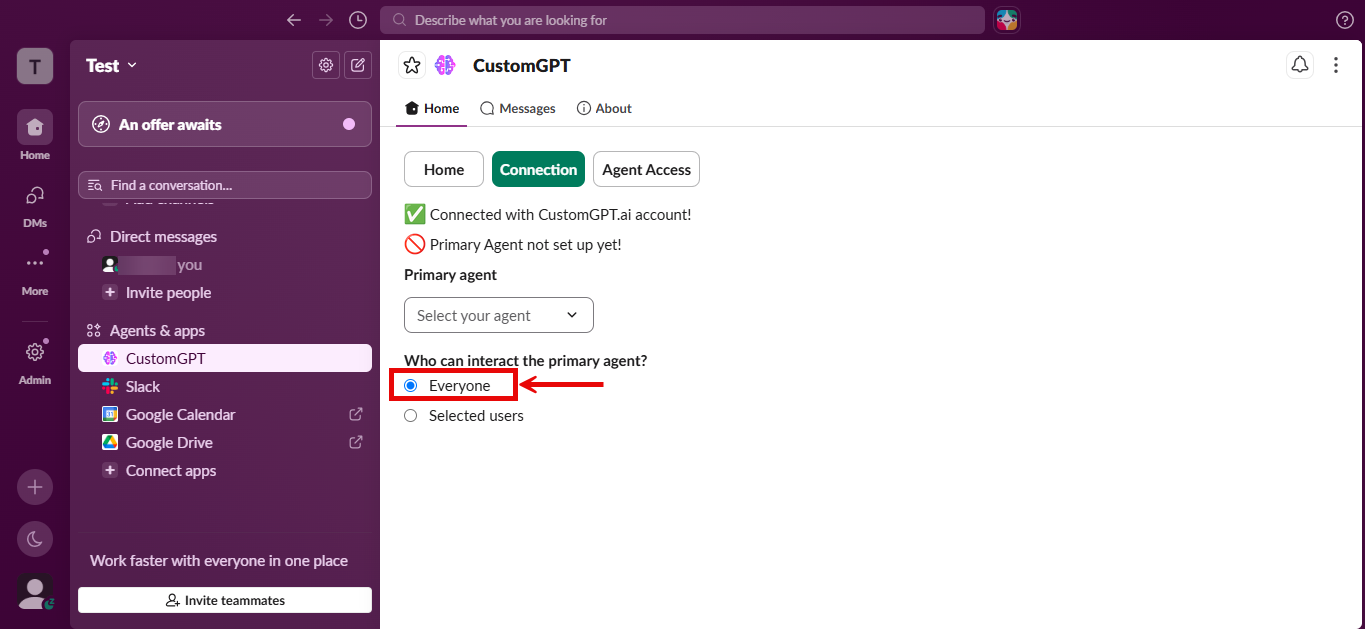
Task: Click the CustomGPT title text
Action: [x=521, y=65]
